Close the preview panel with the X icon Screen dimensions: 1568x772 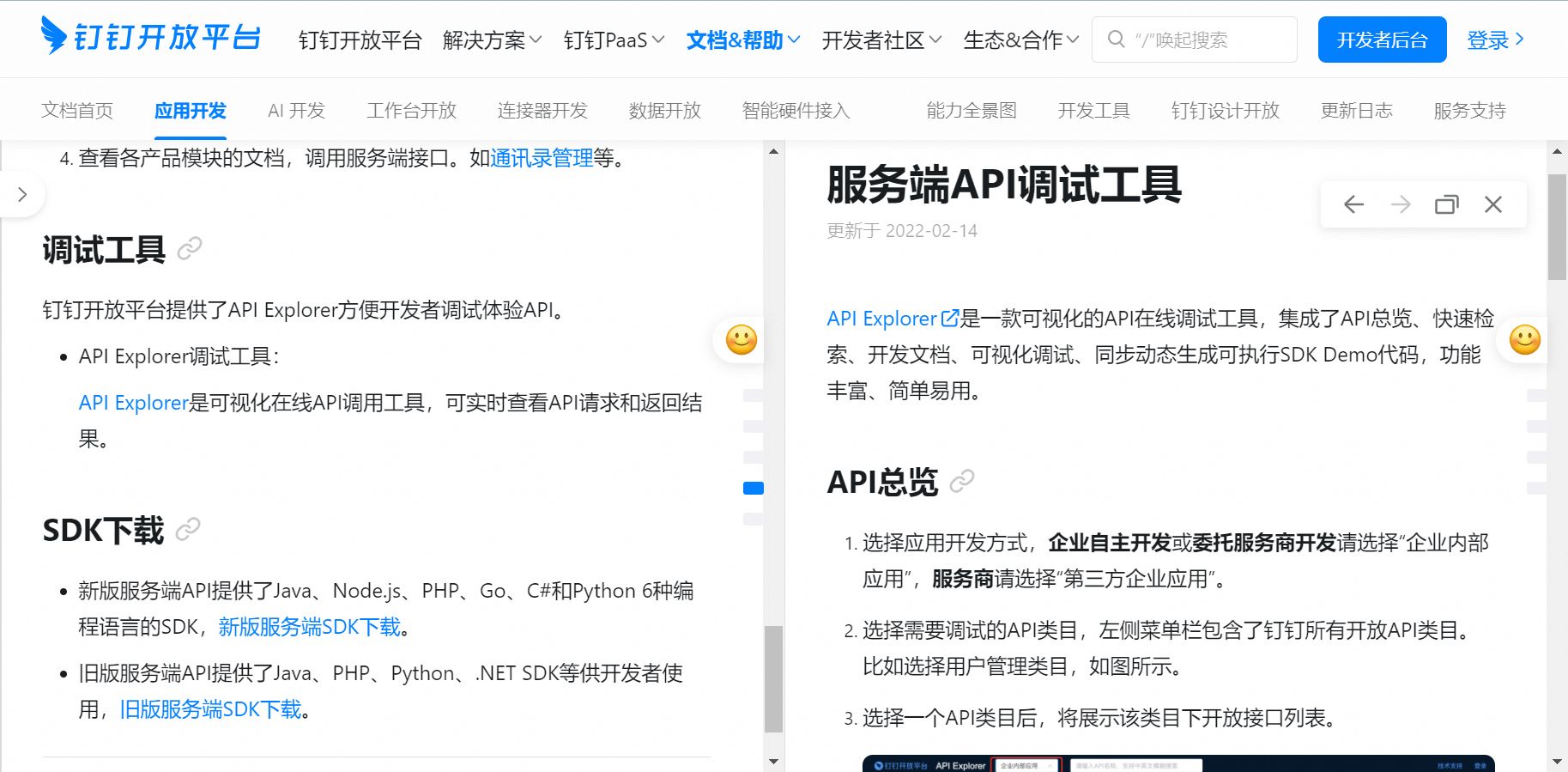[1493, 204]
